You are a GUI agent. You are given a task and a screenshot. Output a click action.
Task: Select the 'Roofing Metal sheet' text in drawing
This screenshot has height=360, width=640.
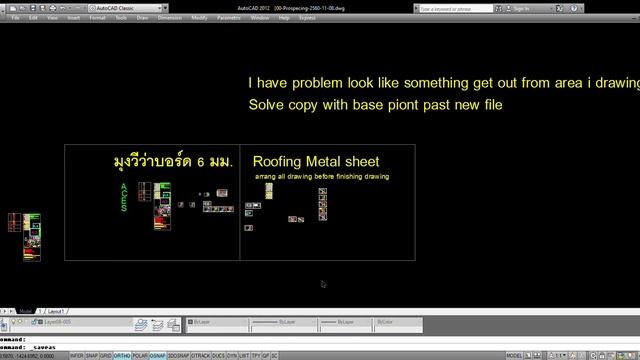[x=316, y=162]
